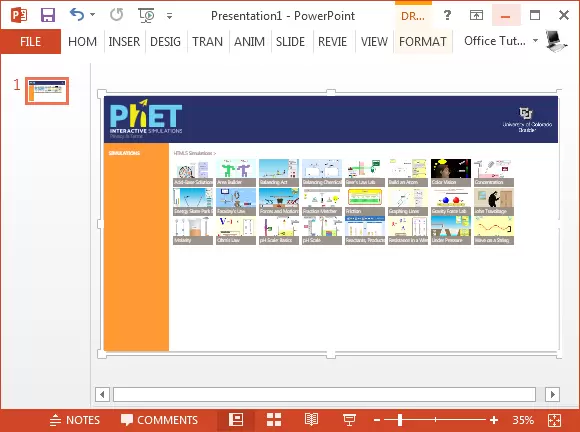Click the PhET logo in the slide
Viewport: 580px width, 432px height.
click(x=146, y=118)
